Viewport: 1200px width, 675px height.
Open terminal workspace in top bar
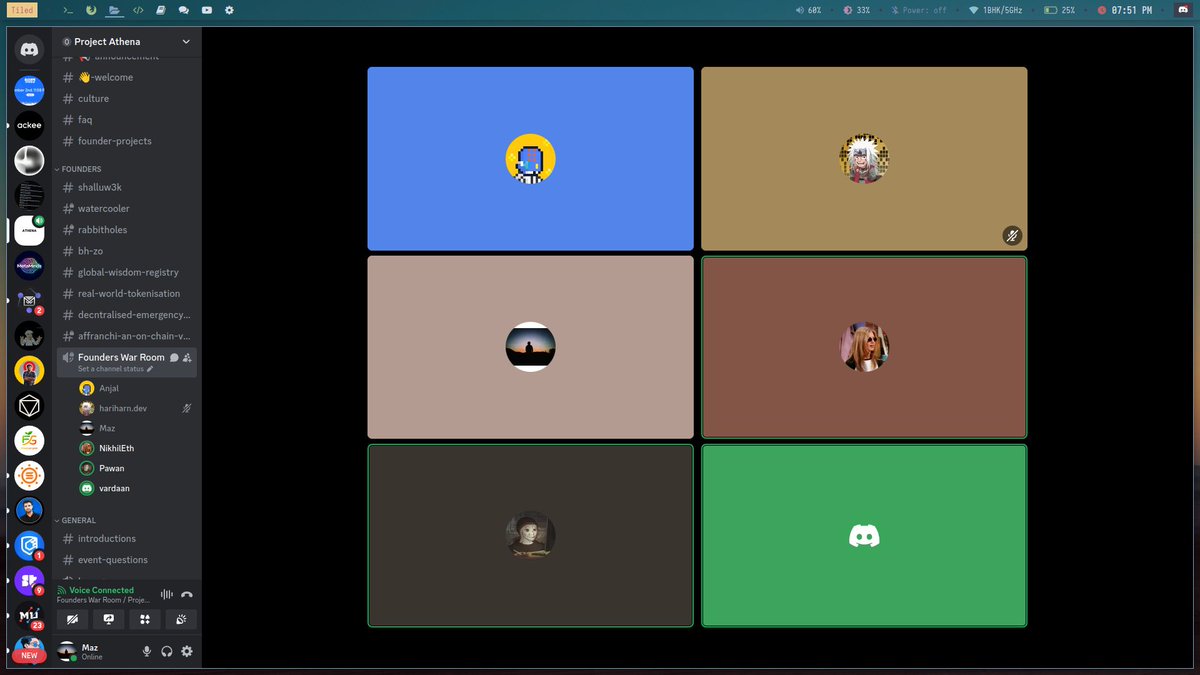click(x=67, y=10)
